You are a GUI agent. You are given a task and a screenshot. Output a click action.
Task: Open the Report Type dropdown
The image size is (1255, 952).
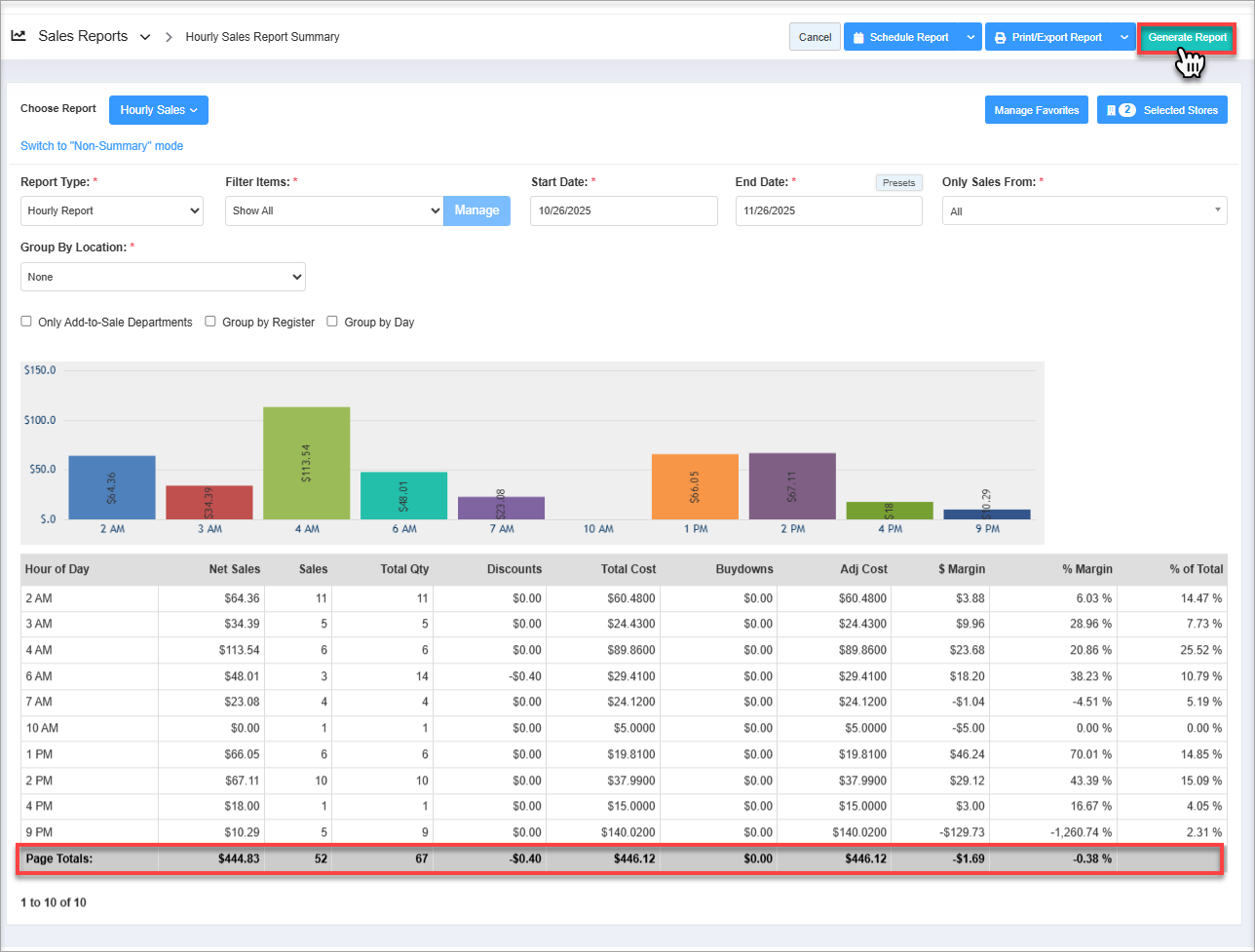point(112,210)
